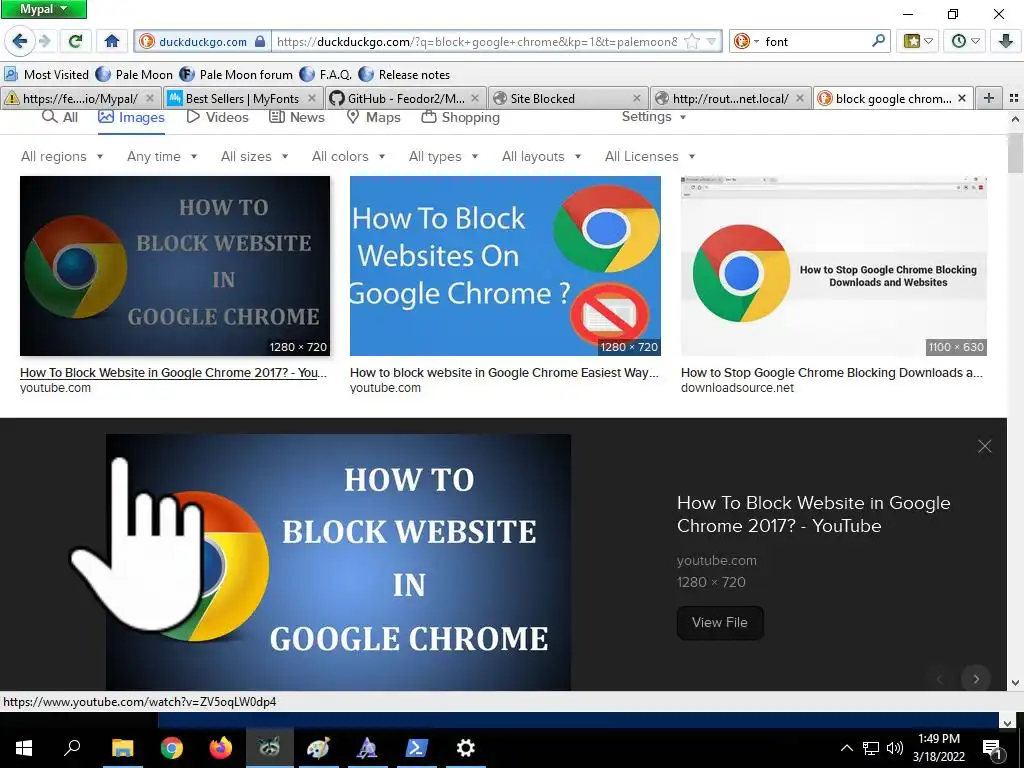Screen dimensions: 1024x768
Task: Click the Forward navigation arrow
Action: 44,42
